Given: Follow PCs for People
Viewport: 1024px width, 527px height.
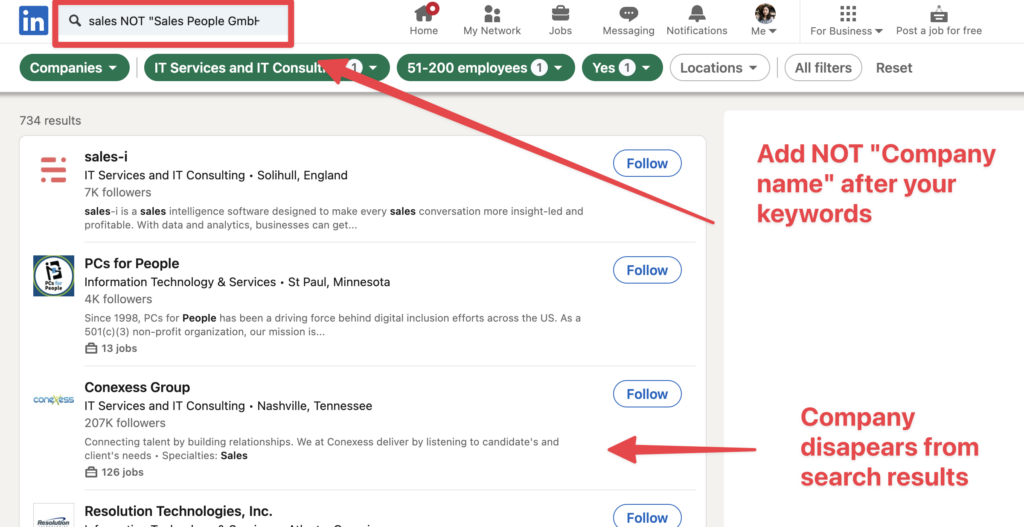Looking at the screenshot, I should pyautogui.click(x=647, y=270).
